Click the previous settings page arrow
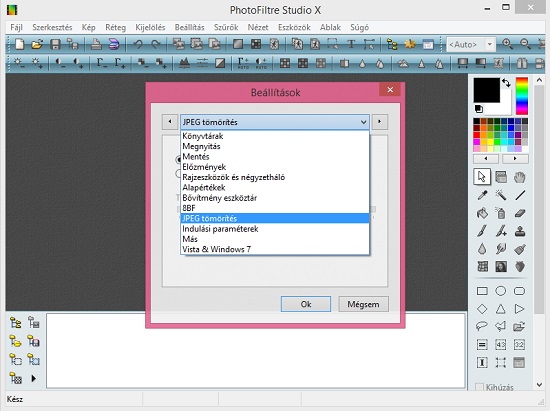The width and height of the screenshot is (550, 411). [x=170, y=122]
